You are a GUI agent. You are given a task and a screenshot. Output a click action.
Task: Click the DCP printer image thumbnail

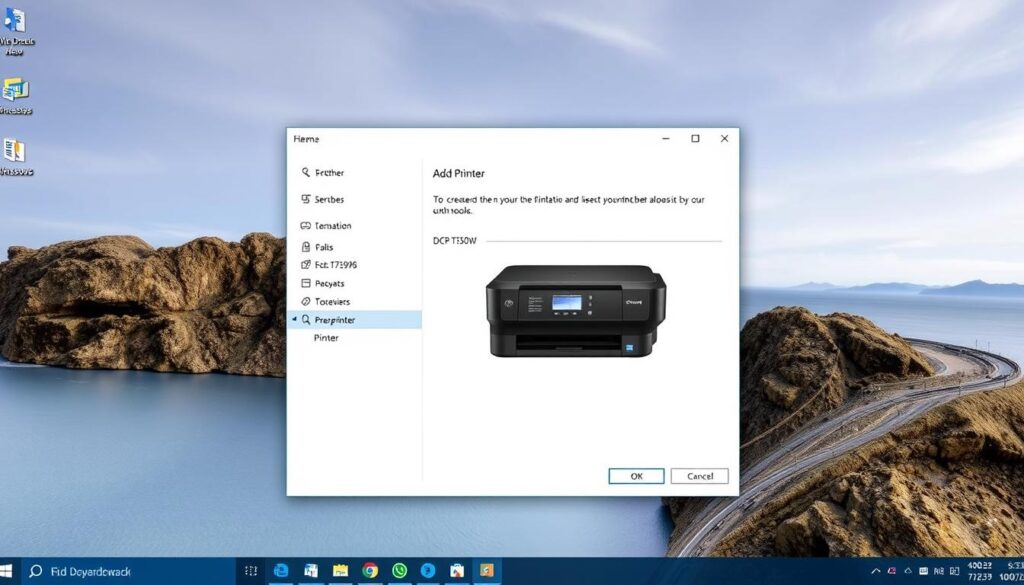click(575, 310)
